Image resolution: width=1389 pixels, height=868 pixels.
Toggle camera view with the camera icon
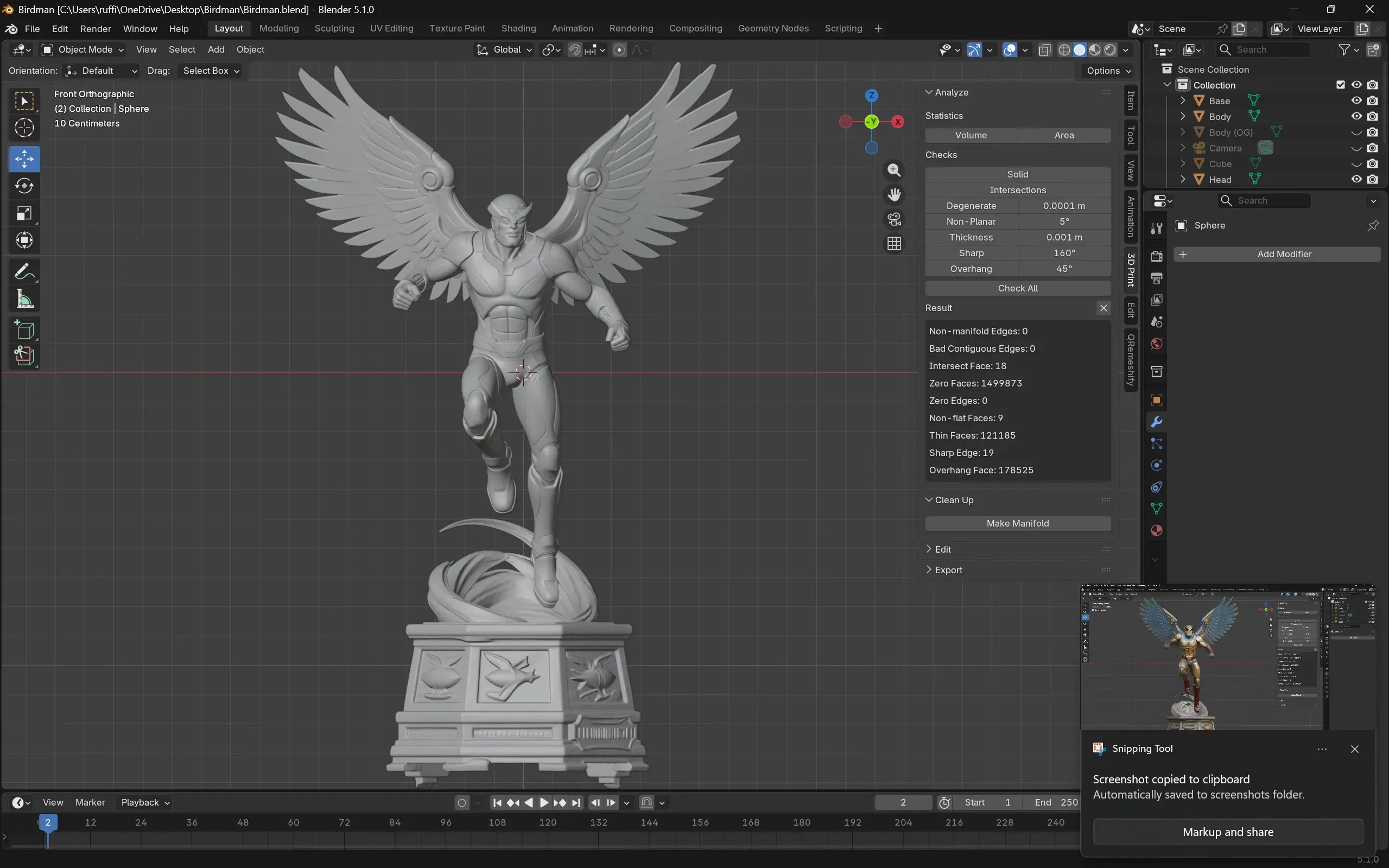coord(893,219)
